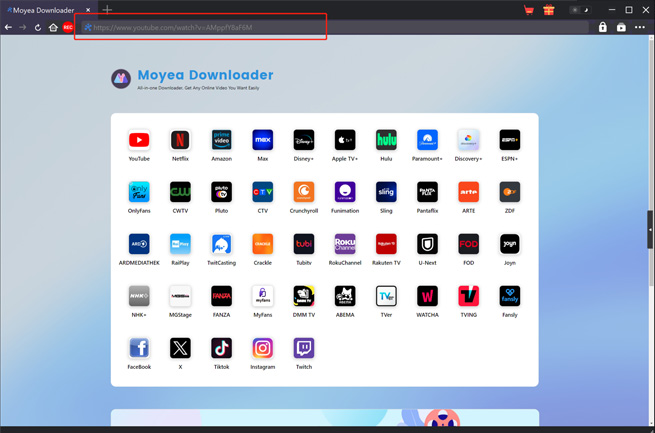Open the shopping cart icon
This screenshot has height=433, width=655.
pyautogui.click(x=529, y=10)
